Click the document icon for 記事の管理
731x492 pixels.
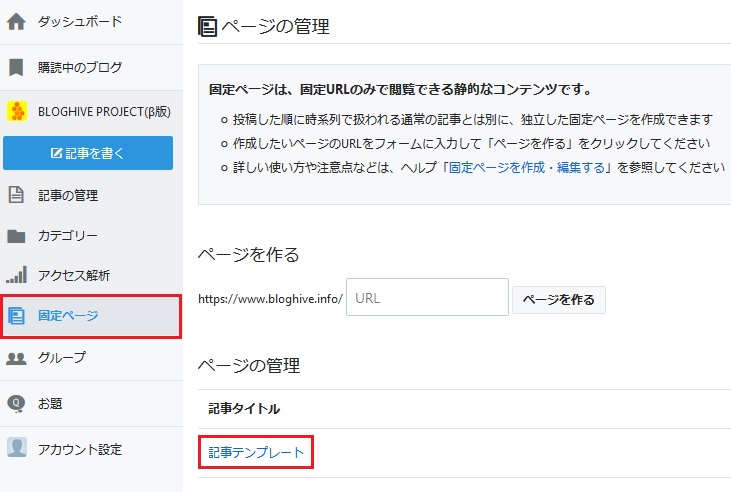click(x=16, y=194)
